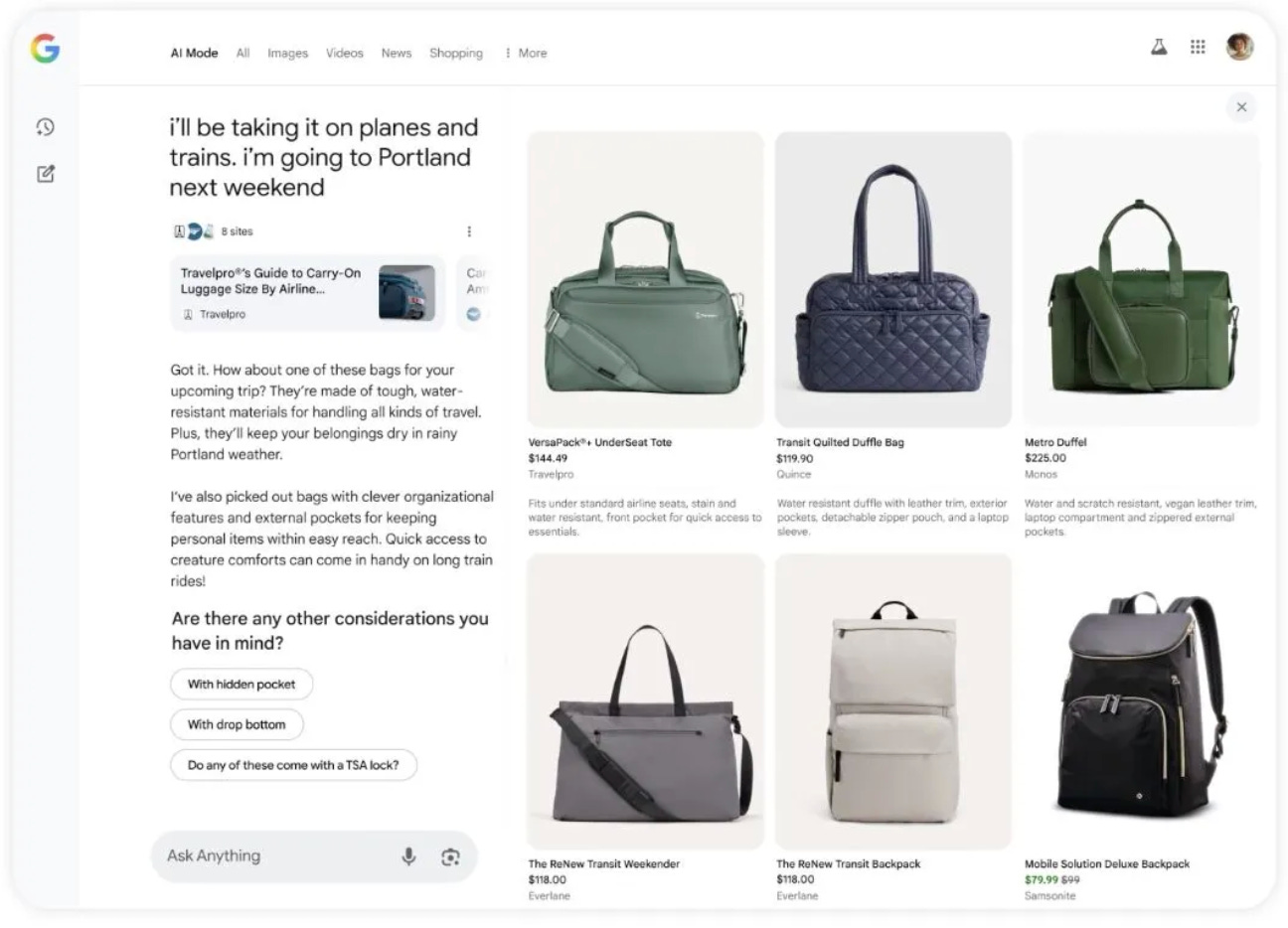Switch to the AI Mode tab
Image resolution: width=1288 pixels, height=928 pixels.
coord(194,53)
